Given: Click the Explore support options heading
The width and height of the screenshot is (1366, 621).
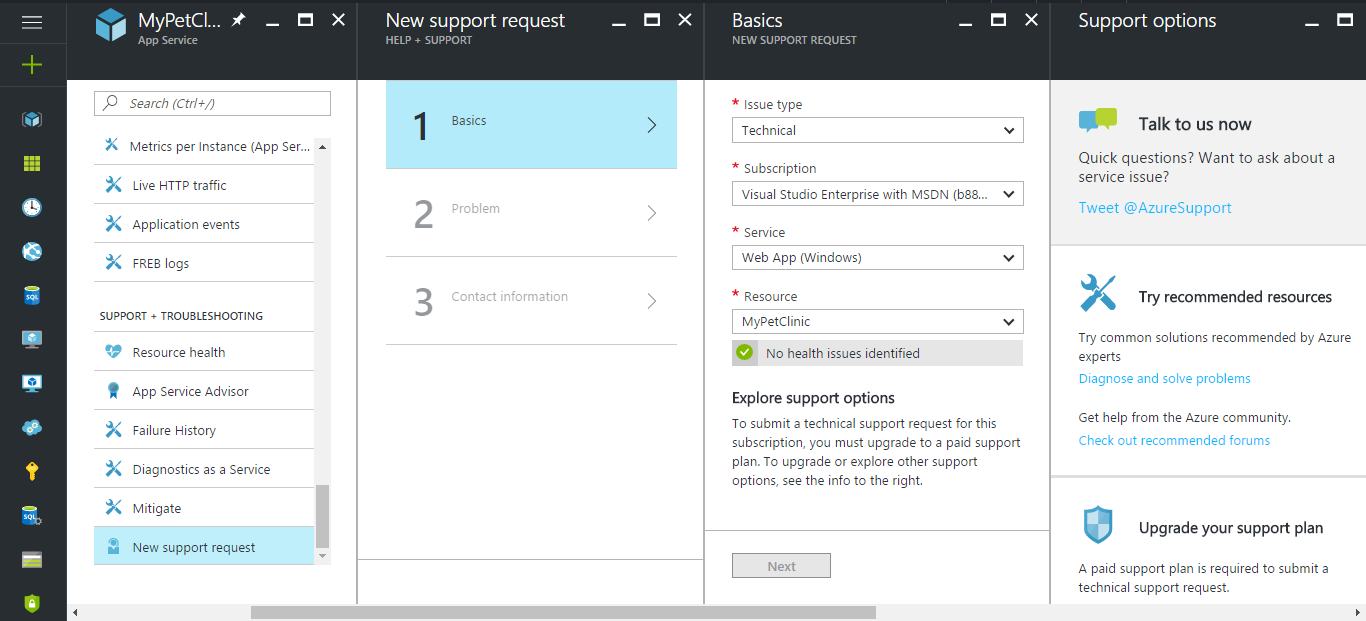Looking at the screenshot, I should 813,398.
